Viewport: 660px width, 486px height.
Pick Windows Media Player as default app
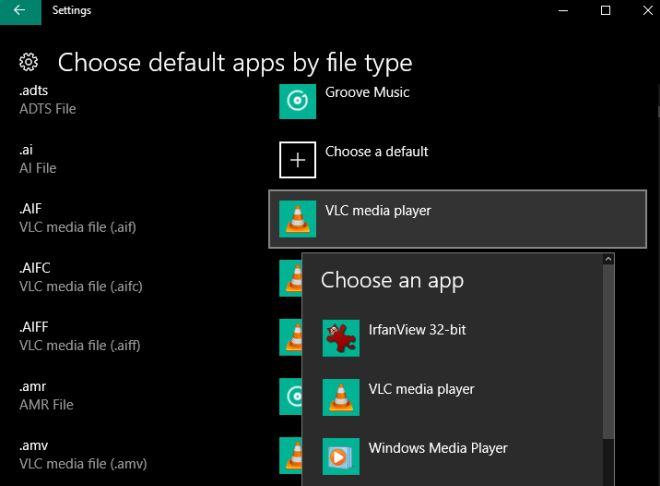[x=453, y=457]
